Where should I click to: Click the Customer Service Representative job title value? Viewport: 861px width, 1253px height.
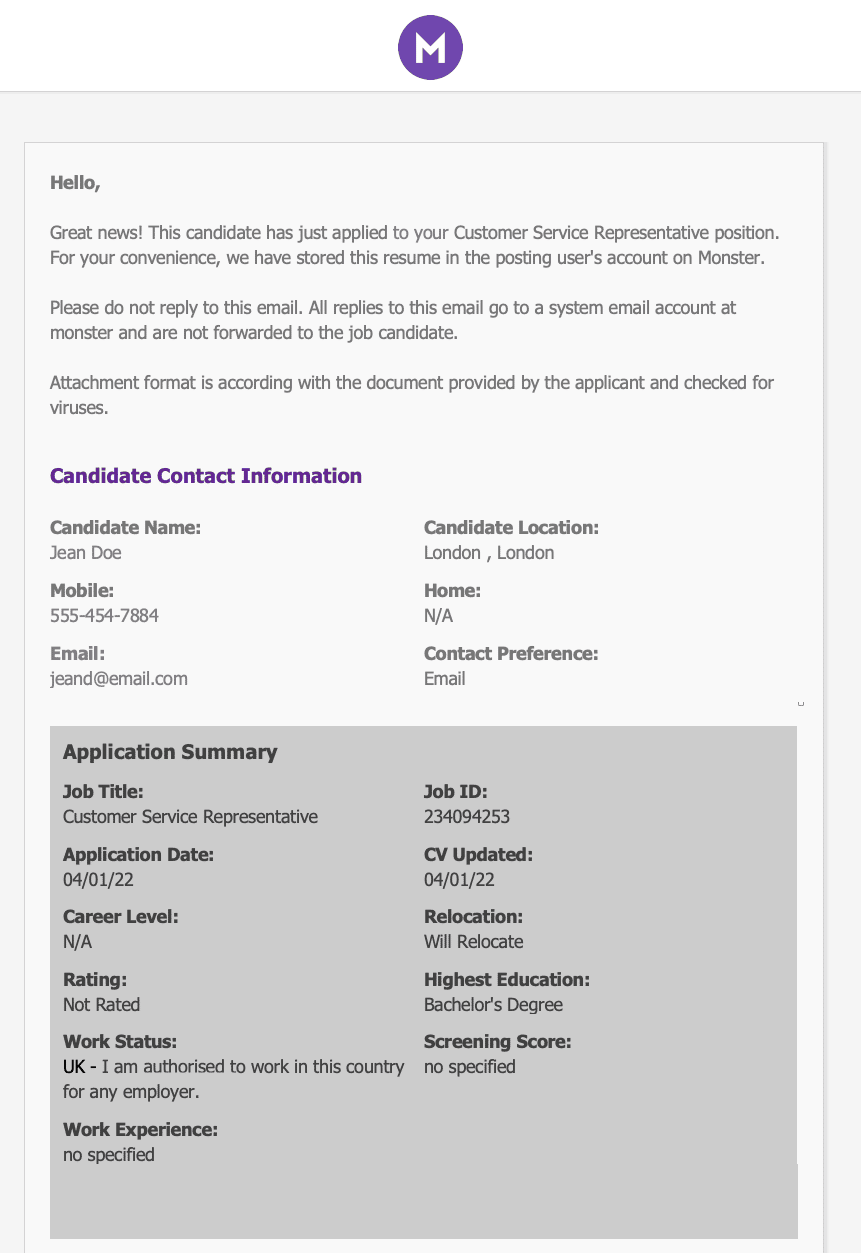(x=190, y=817)
